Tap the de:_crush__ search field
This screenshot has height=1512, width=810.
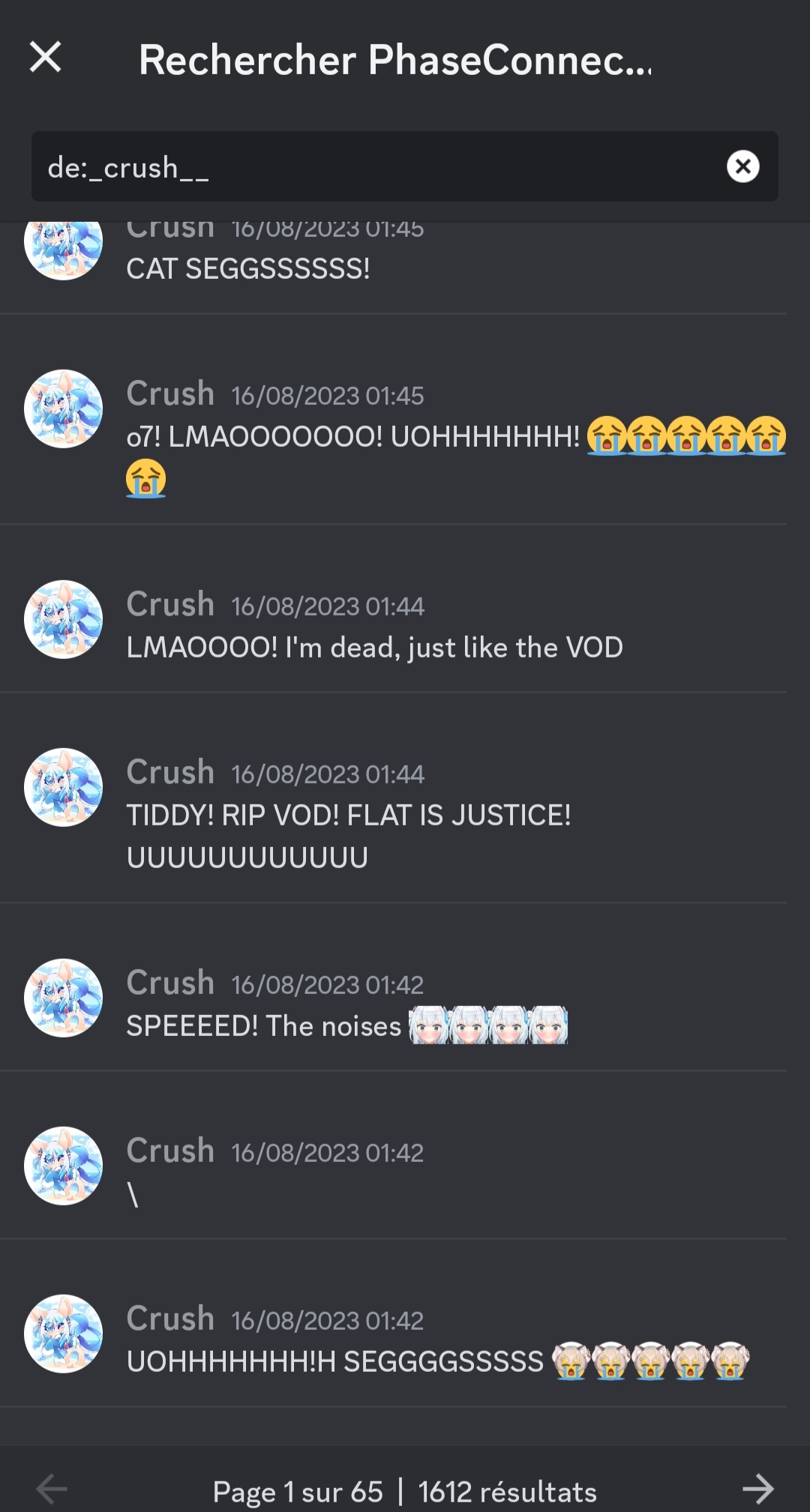pyautogui.click(x=404, y=166)
